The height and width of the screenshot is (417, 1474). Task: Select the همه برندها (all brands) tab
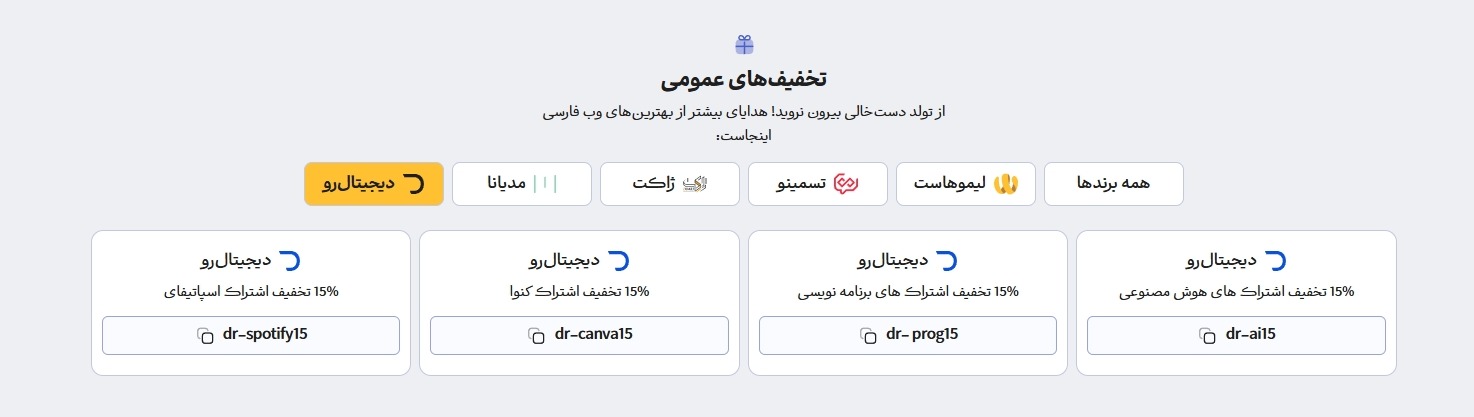[1113, 184]
